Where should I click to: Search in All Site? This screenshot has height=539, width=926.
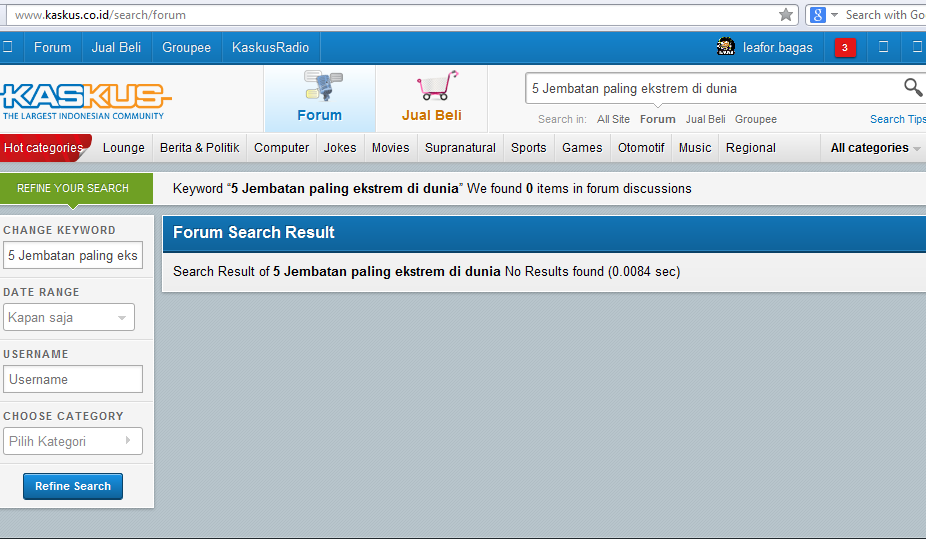[x=613, y=119]
